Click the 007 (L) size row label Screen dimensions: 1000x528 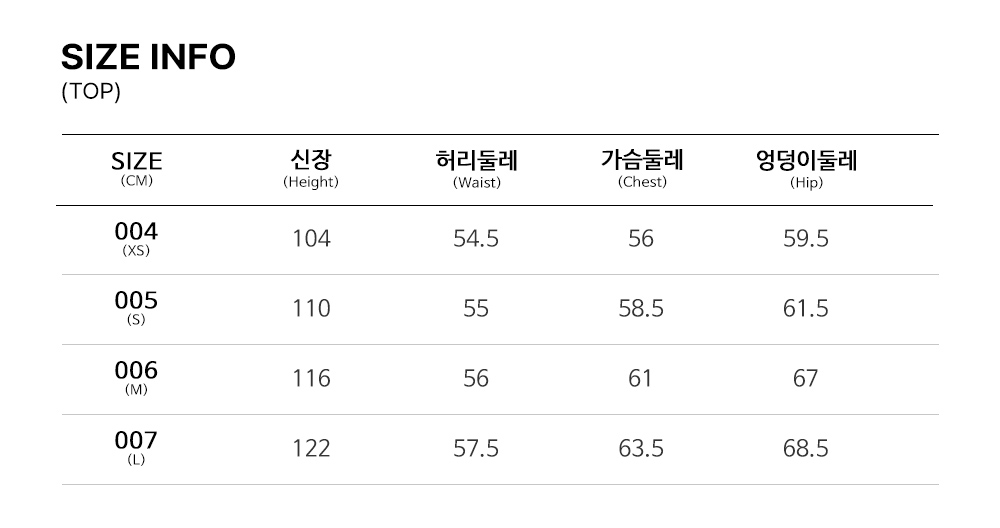click(136, 448)
